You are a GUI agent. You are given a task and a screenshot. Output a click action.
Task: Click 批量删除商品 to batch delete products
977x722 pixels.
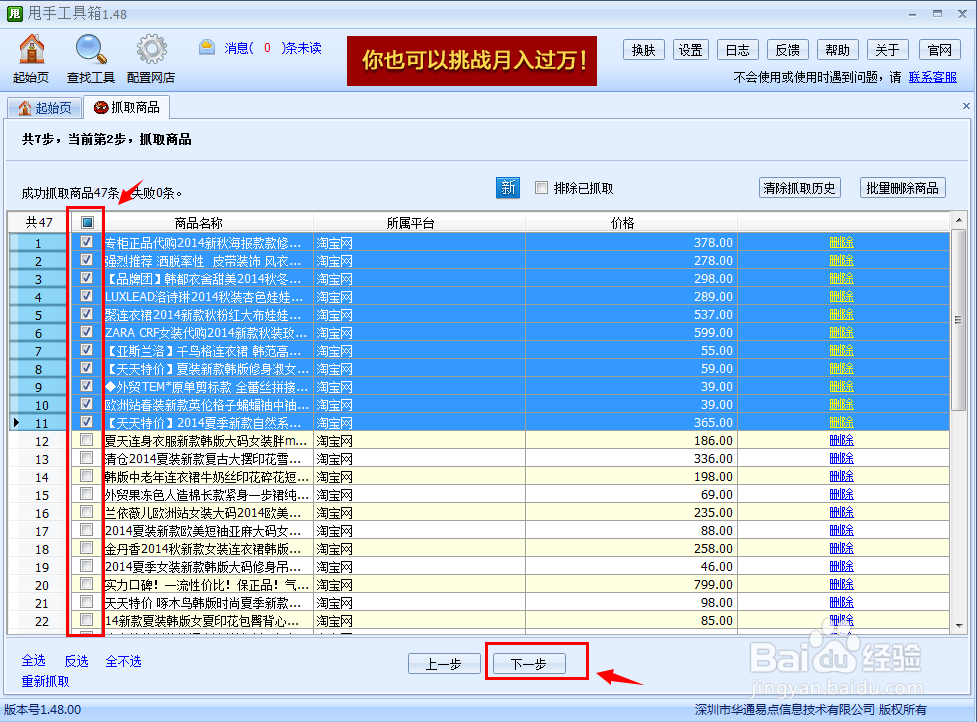(x=903, y=187)
